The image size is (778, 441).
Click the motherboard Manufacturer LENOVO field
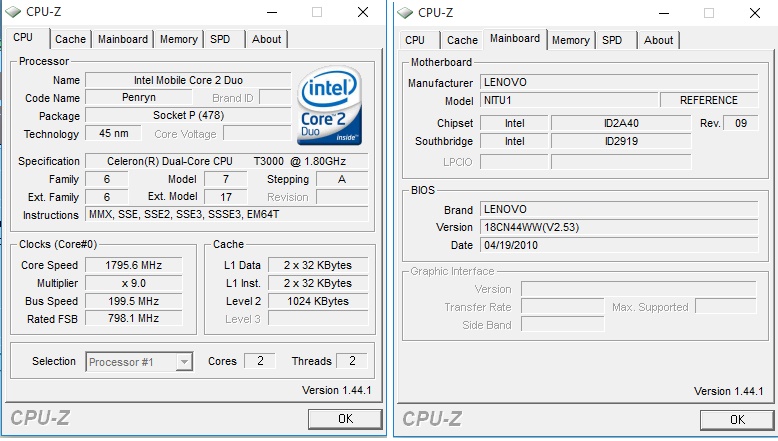pyautogui.click(x=619, y=82)
